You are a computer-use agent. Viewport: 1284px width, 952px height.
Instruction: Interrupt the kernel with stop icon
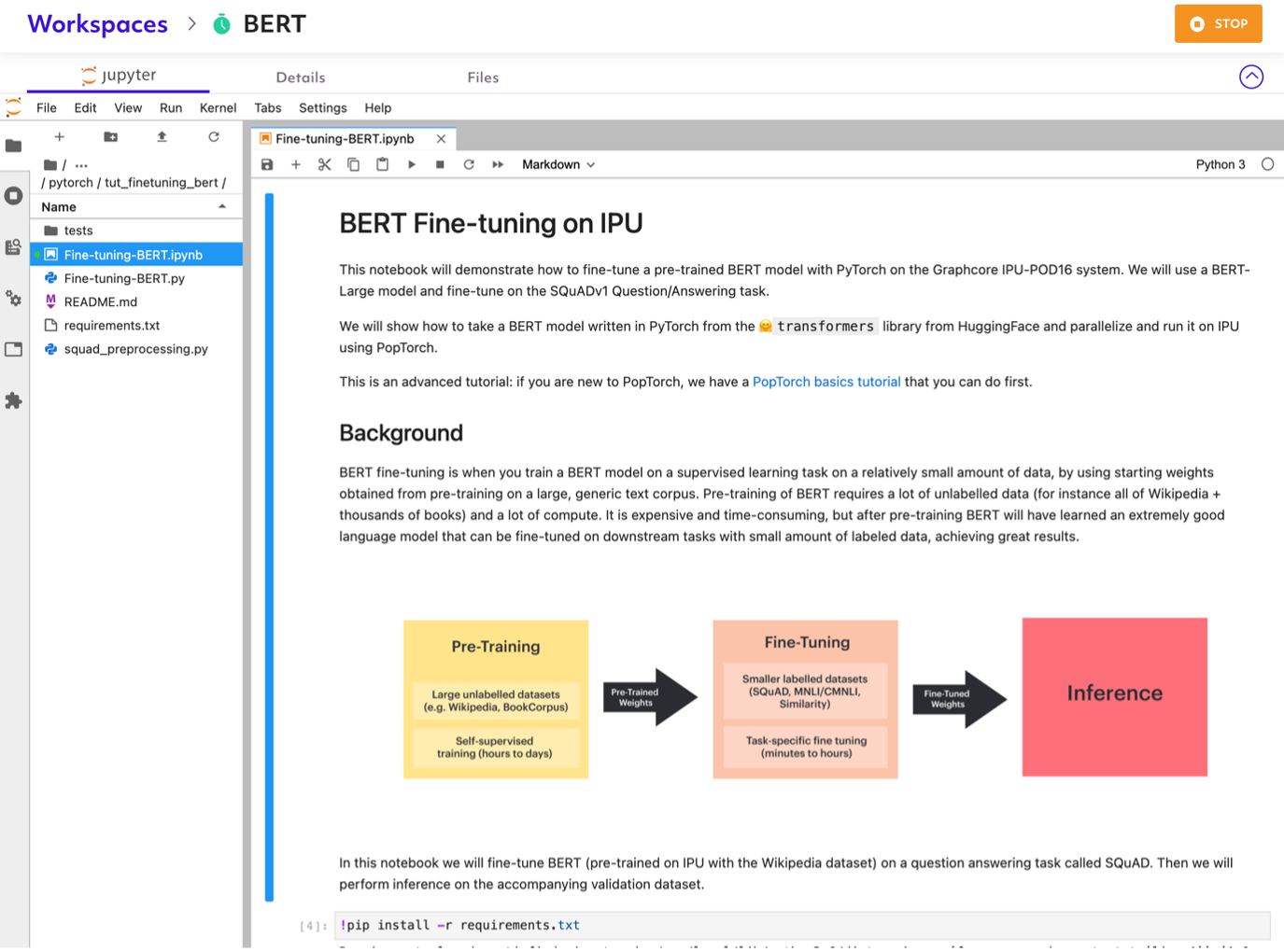[x=440, y=164]
